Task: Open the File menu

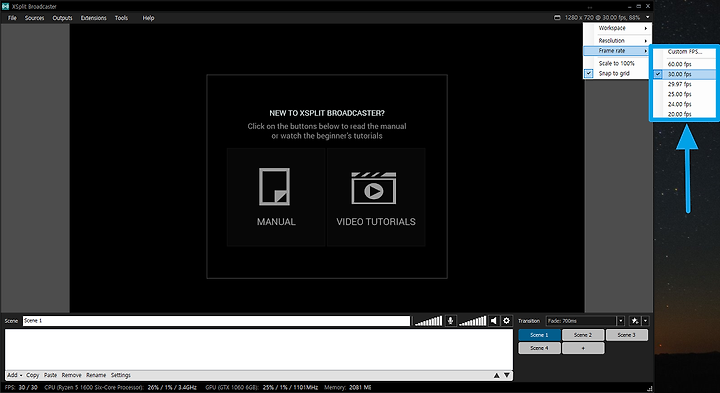Action: pos(12,18)
